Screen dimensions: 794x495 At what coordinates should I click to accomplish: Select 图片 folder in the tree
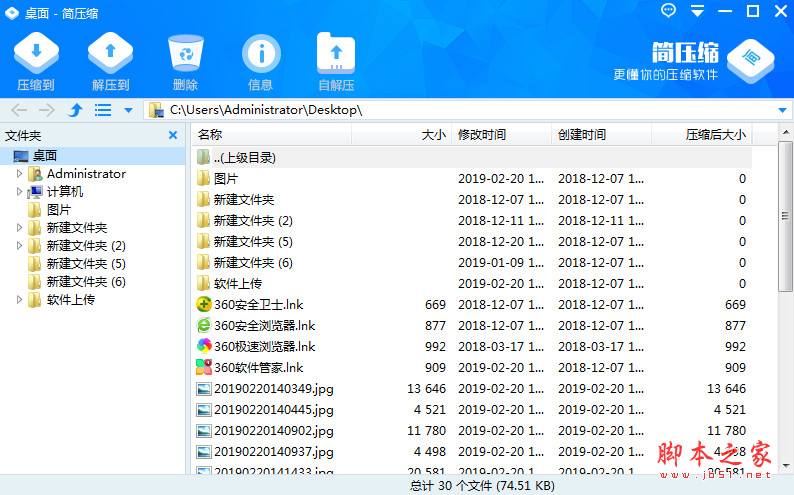tap(59, 210)
